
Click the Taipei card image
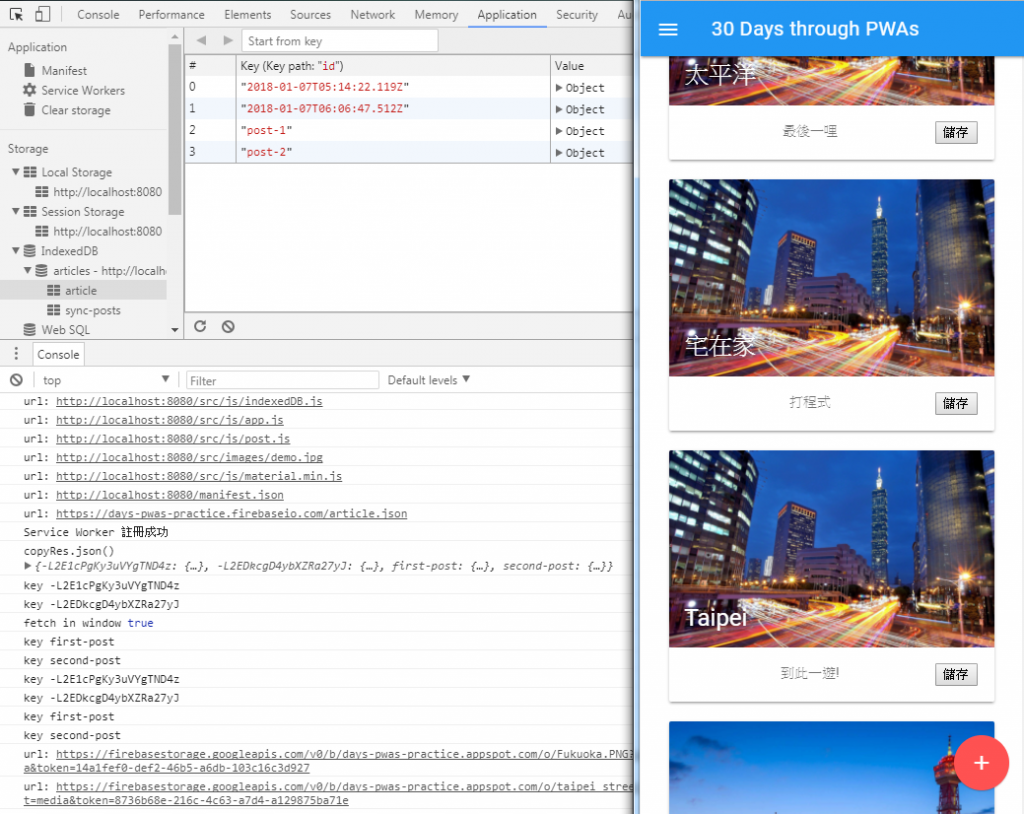[x=831, y=549]
